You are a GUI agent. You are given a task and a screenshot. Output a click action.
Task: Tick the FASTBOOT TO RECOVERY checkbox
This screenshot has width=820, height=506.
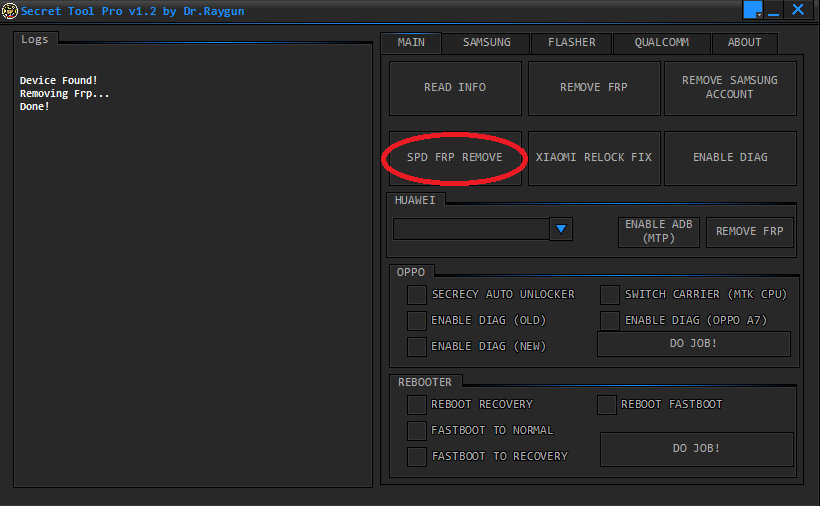(417, 456)
